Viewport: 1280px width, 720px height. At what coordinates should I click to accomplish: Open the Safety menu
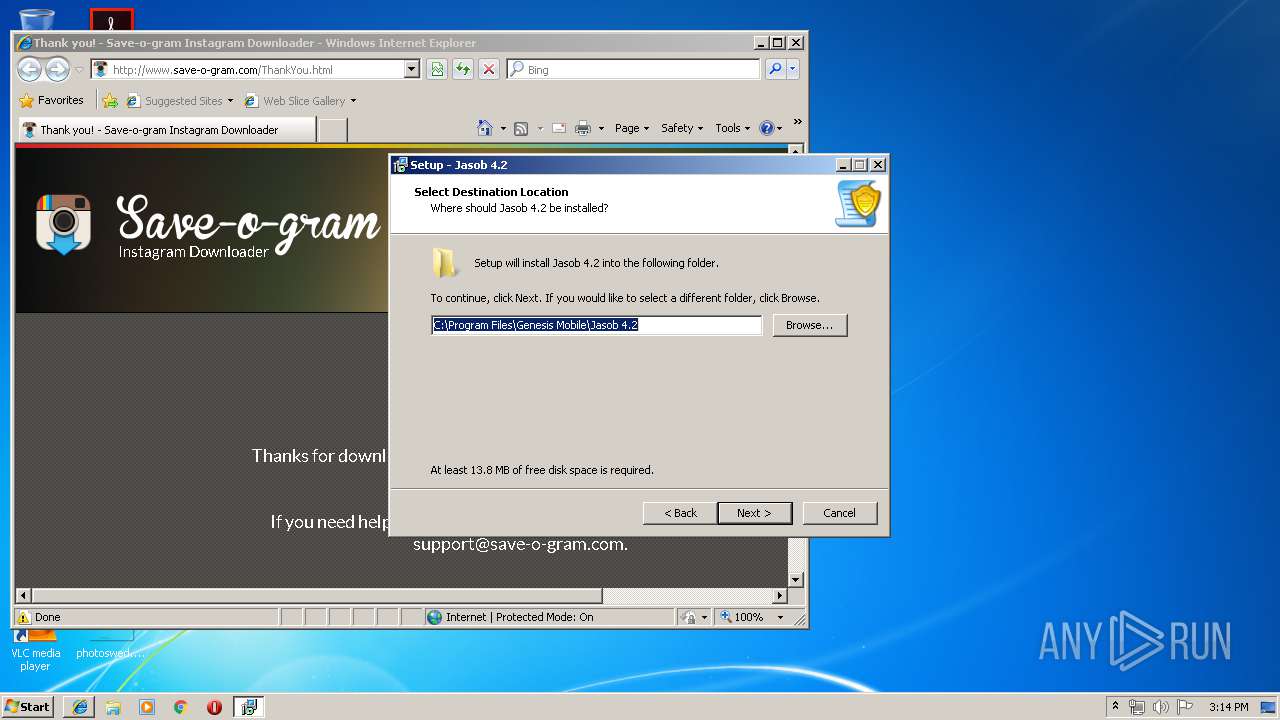682,128
